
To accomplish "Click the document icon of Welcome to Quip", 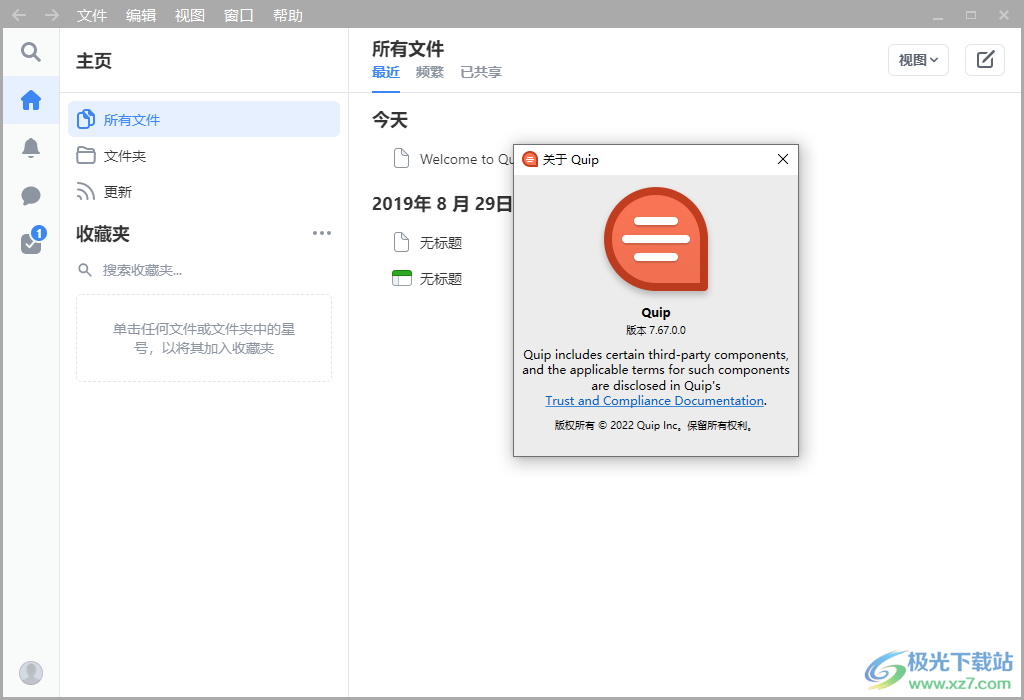I will [402, 158].
